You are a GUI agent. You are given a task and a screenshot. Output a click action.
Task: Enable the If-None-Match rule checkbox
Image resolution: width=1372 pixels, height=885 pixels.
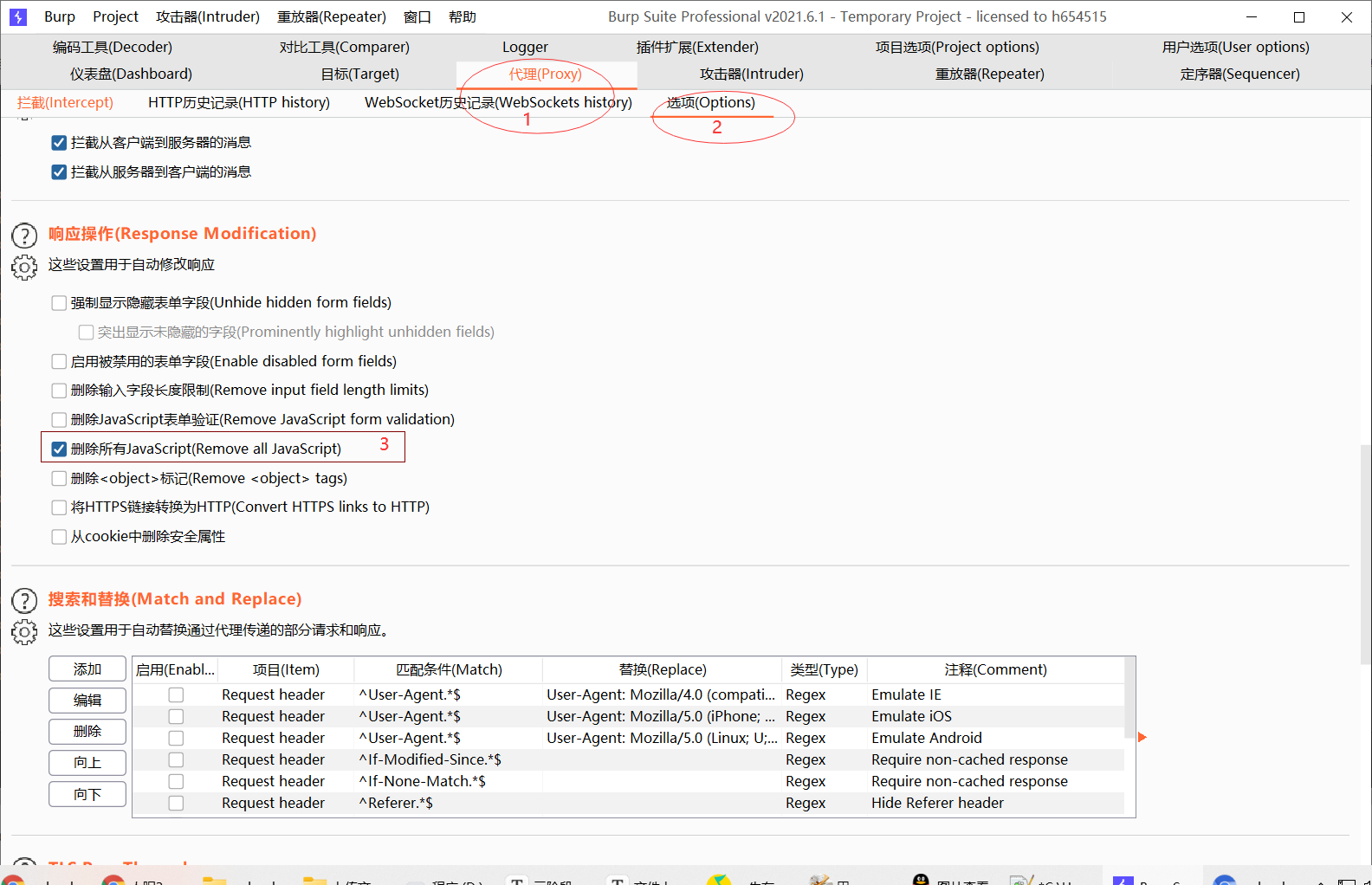click(x=176, y=781)
